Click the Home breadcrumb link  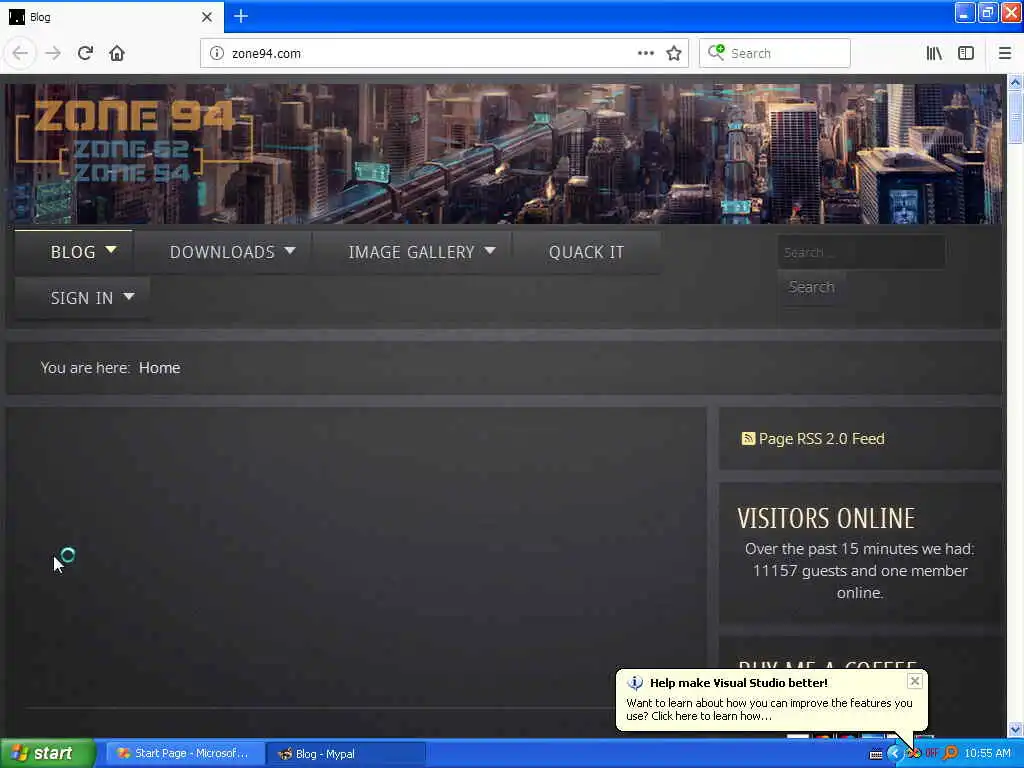[x=159, y=368]
